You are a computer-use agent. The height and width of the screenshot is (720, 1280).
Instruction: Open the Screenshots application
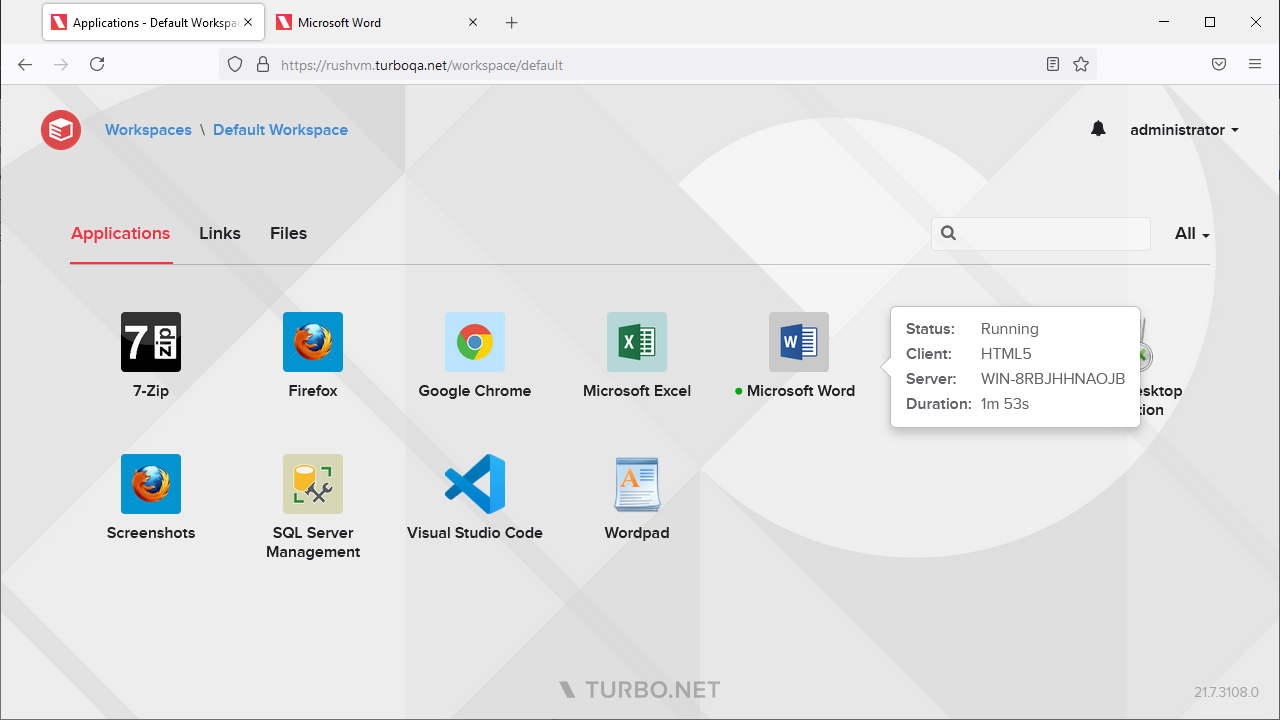pos(150,483)
